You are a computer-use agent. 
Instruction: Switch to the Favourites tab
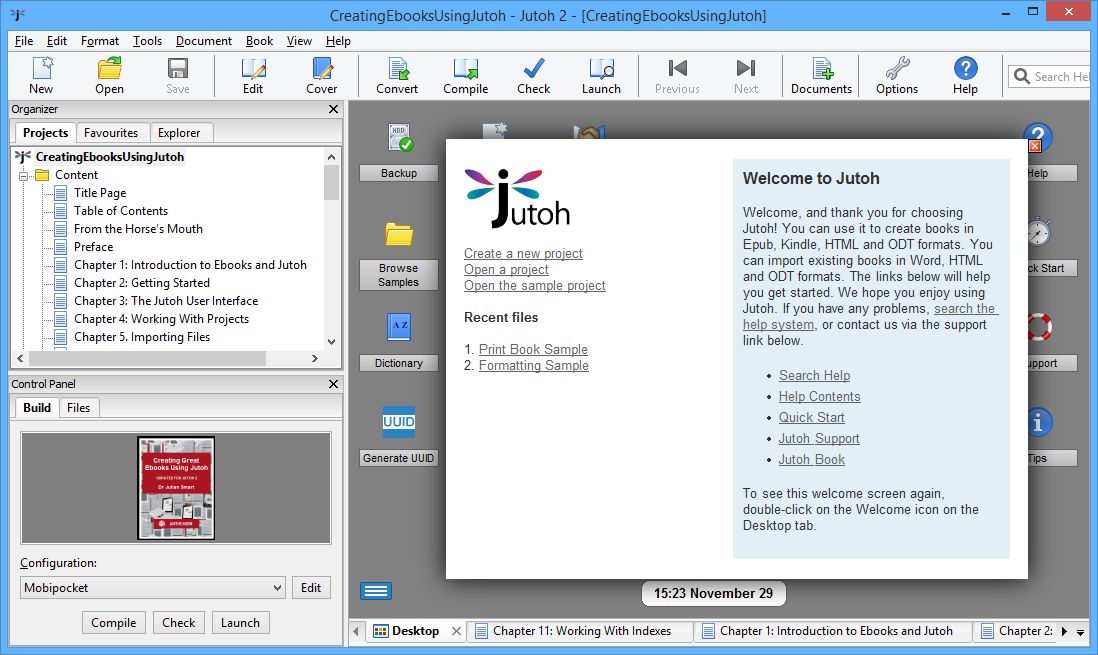(x=111, y=132)
